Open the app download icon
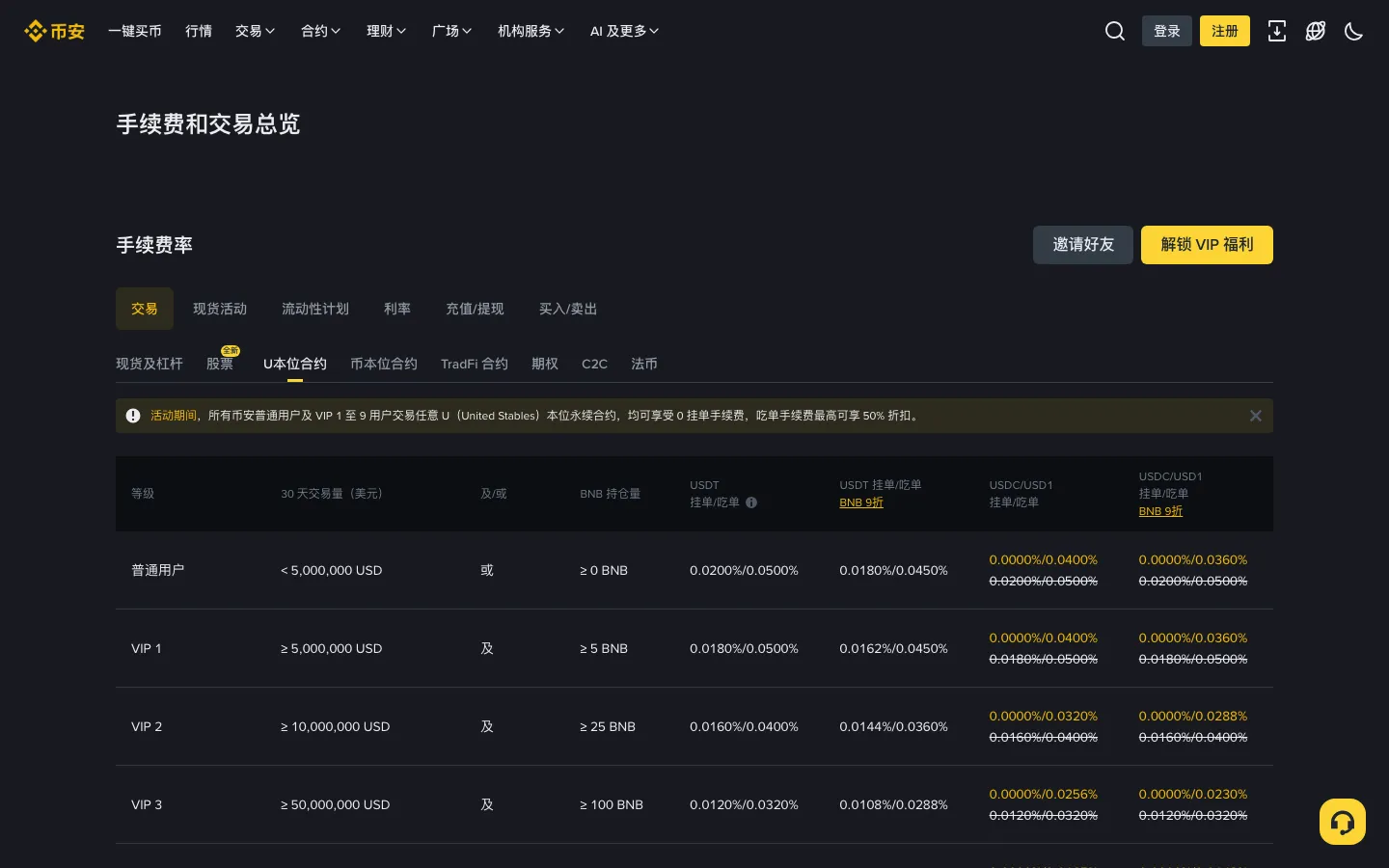This screenshot has height=868, width=1389. click(x=1277, y=31)
